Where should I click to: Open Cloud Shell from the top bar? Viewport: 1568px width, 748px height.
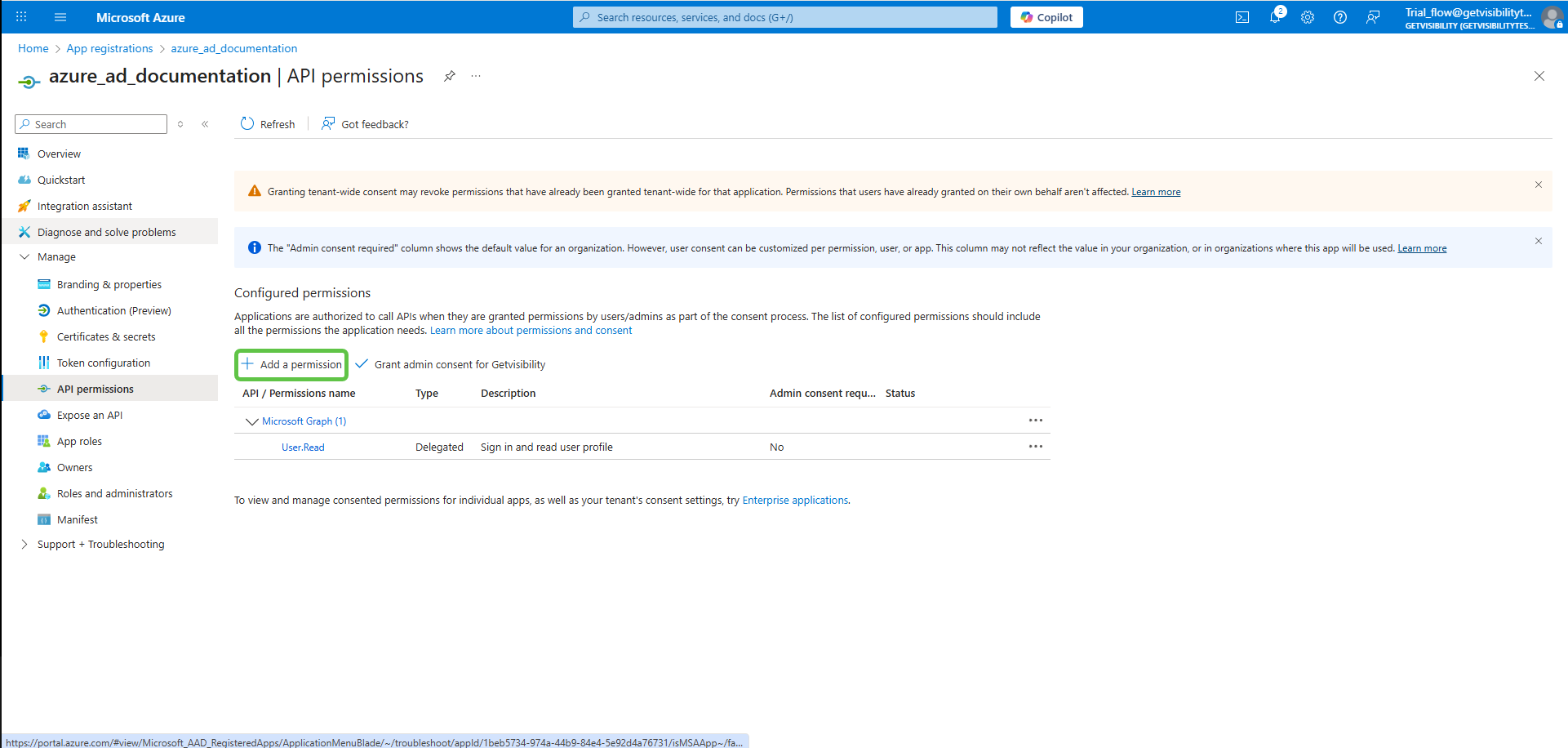pos(1242,17)
